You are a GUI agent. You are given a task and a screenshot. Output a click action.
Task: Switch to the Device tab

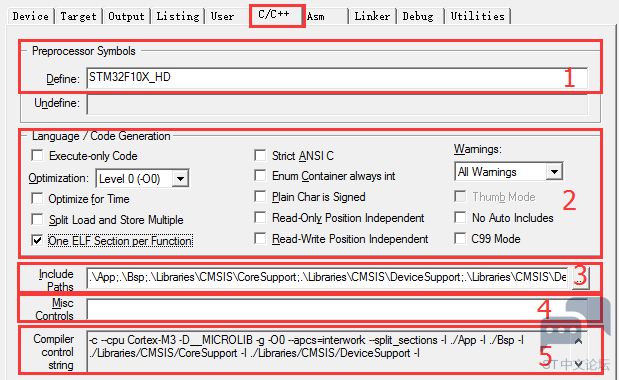pyautogui.click(x=30, y=16)
